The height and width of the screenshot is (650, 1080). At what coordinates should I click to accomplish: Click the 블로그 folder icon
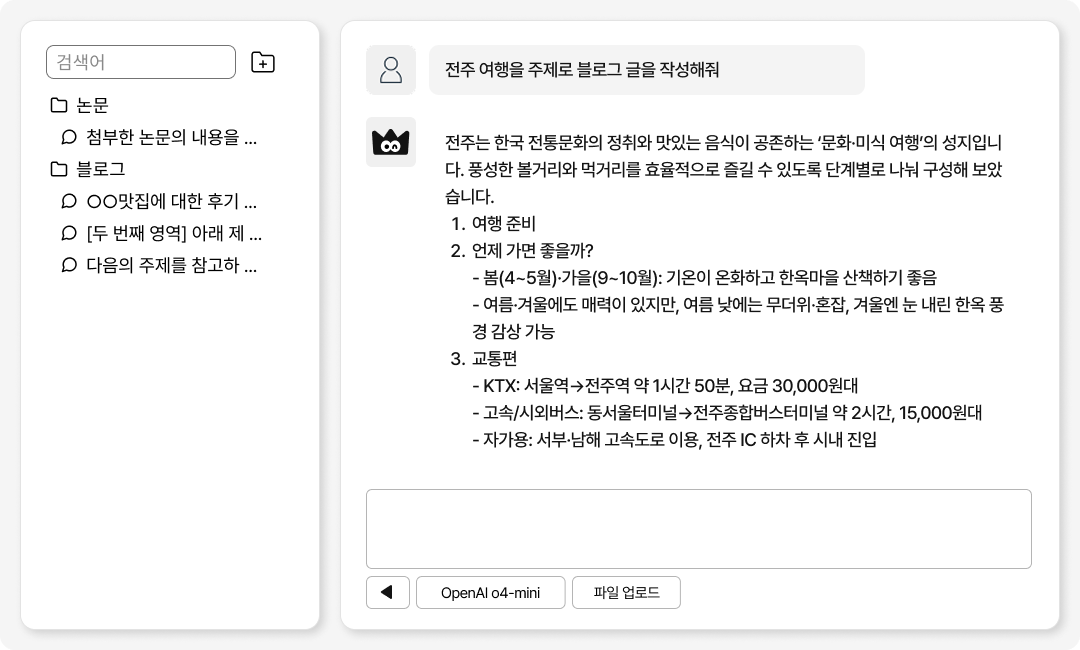59,169
